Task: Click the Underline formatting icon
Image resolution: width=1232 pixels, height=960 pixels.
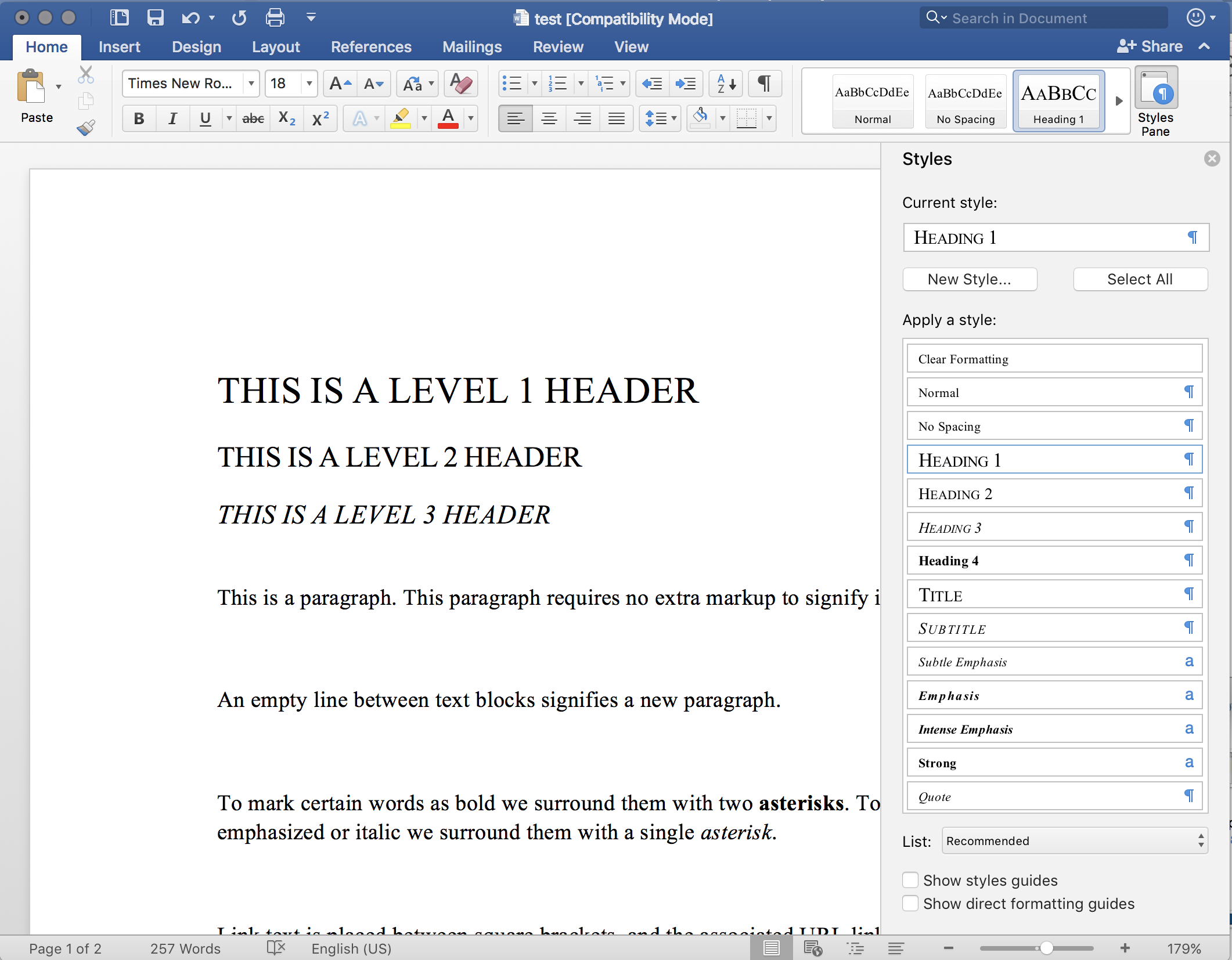Action: [x=205, y=120]
